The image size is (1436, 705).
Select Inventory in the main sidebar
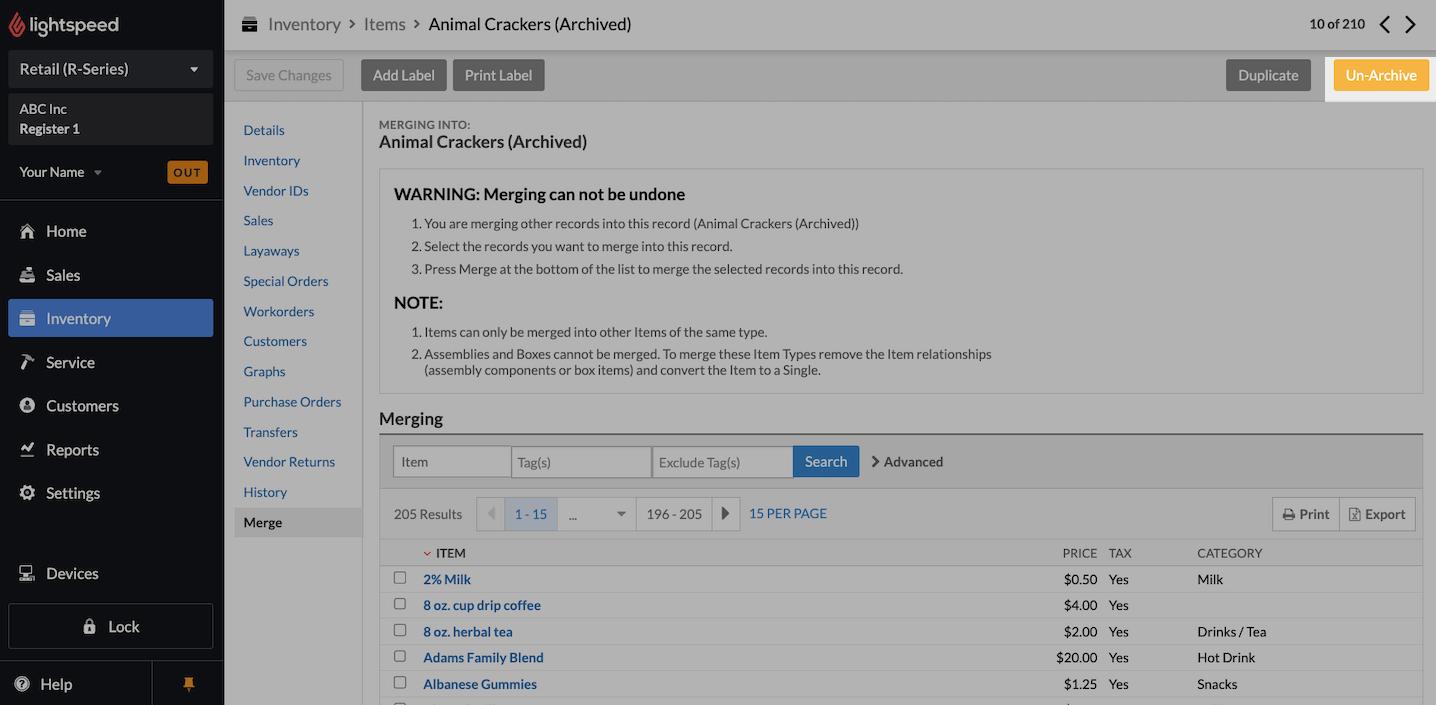pos(110,318)
